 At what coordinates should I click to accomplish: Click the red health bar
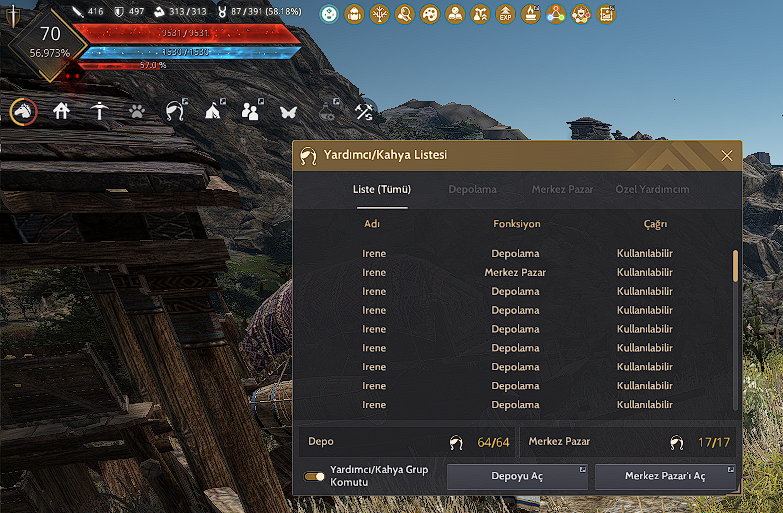tap(186, 33)
